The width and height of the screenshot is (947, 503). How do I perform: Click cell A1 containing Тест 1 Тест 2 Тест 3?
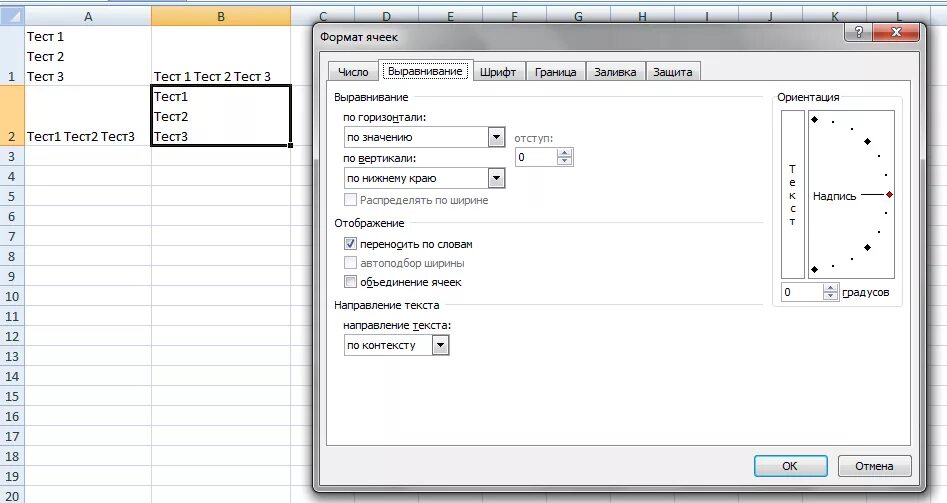click(88, 56)
